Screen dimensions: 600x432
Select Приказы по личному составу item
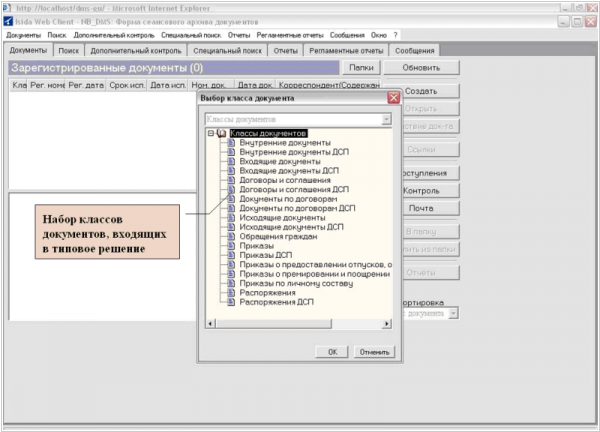point(289,282)
